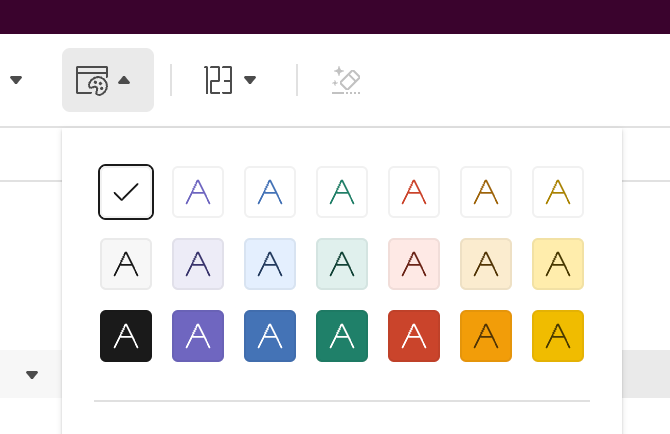The width and height of the screenshot is (670, 434).
Task: Select the solid purple fill style
Action: click(198, 336)
